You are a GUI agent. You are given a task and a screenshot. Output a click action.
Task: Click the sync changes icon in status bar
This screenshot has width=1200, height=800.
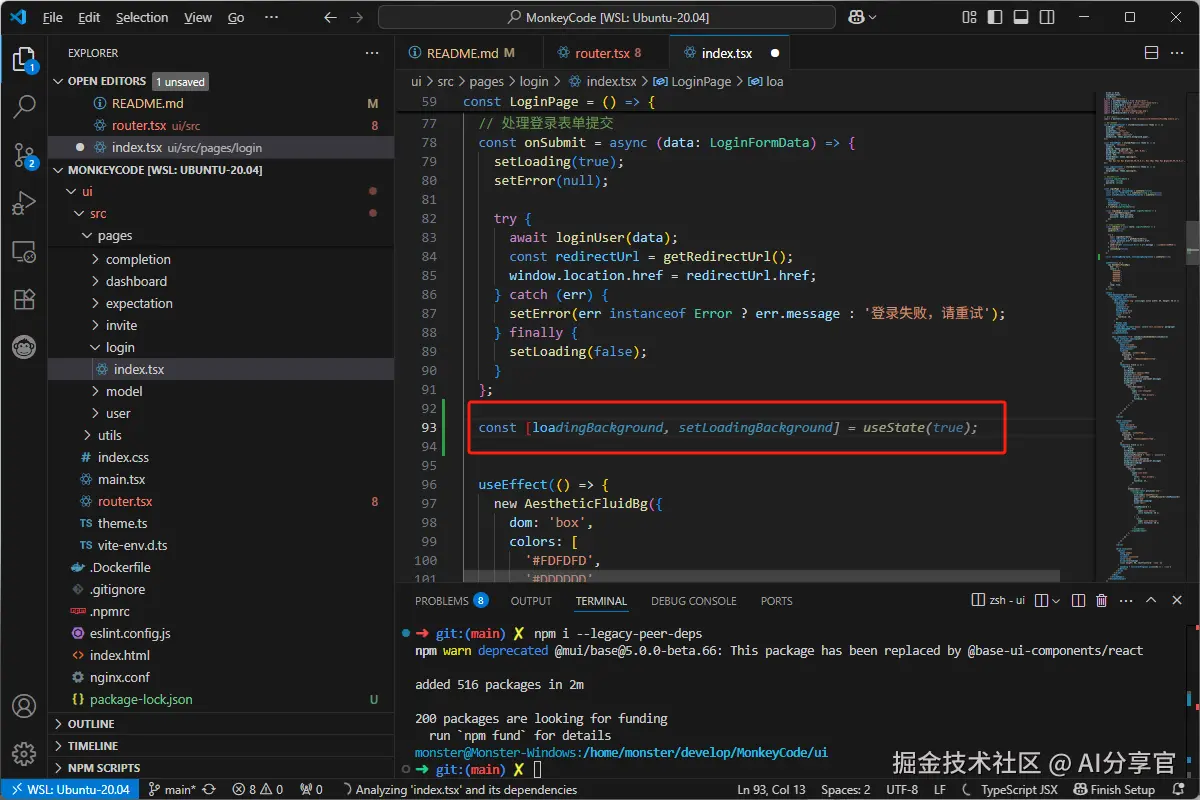coord(209,789)
